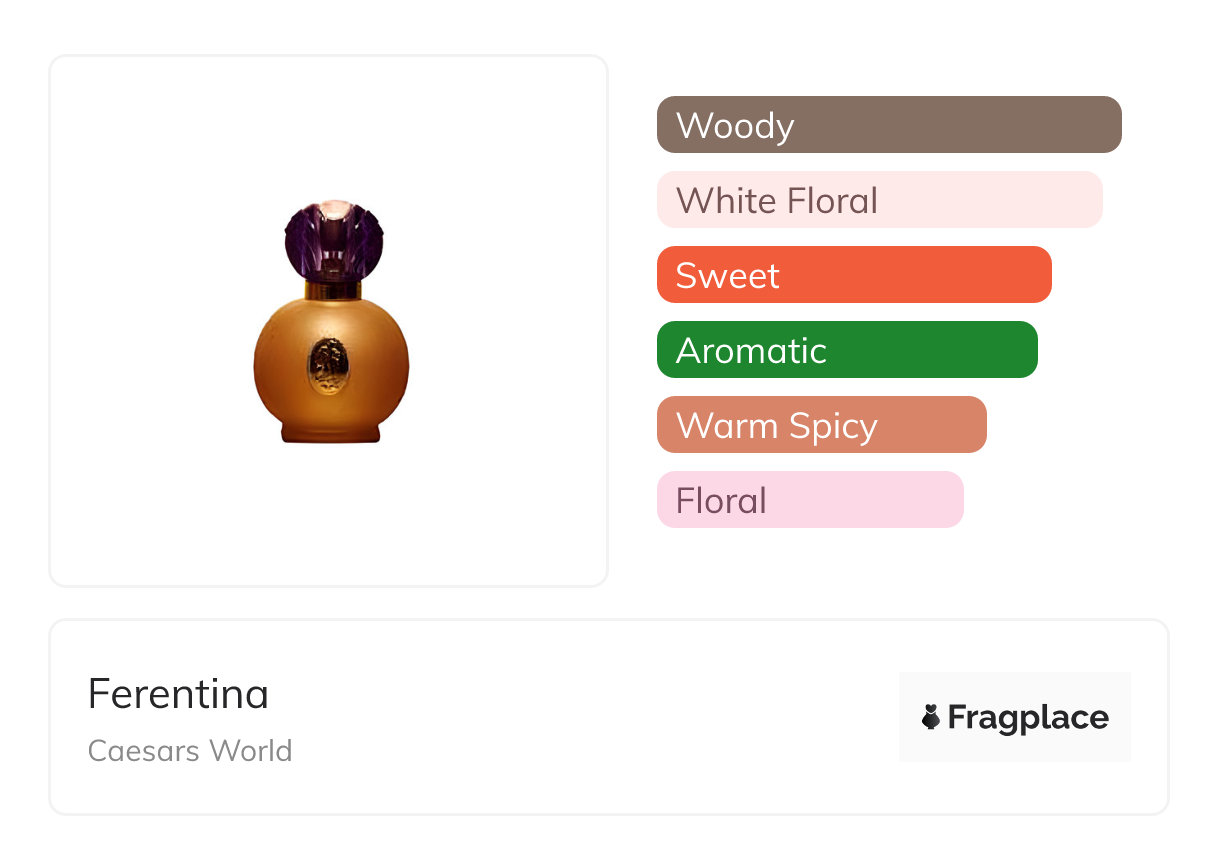This screenshot has height=864, width=1218.
Task: Click the word 'Woody' label text
Action: pos(735,125)
